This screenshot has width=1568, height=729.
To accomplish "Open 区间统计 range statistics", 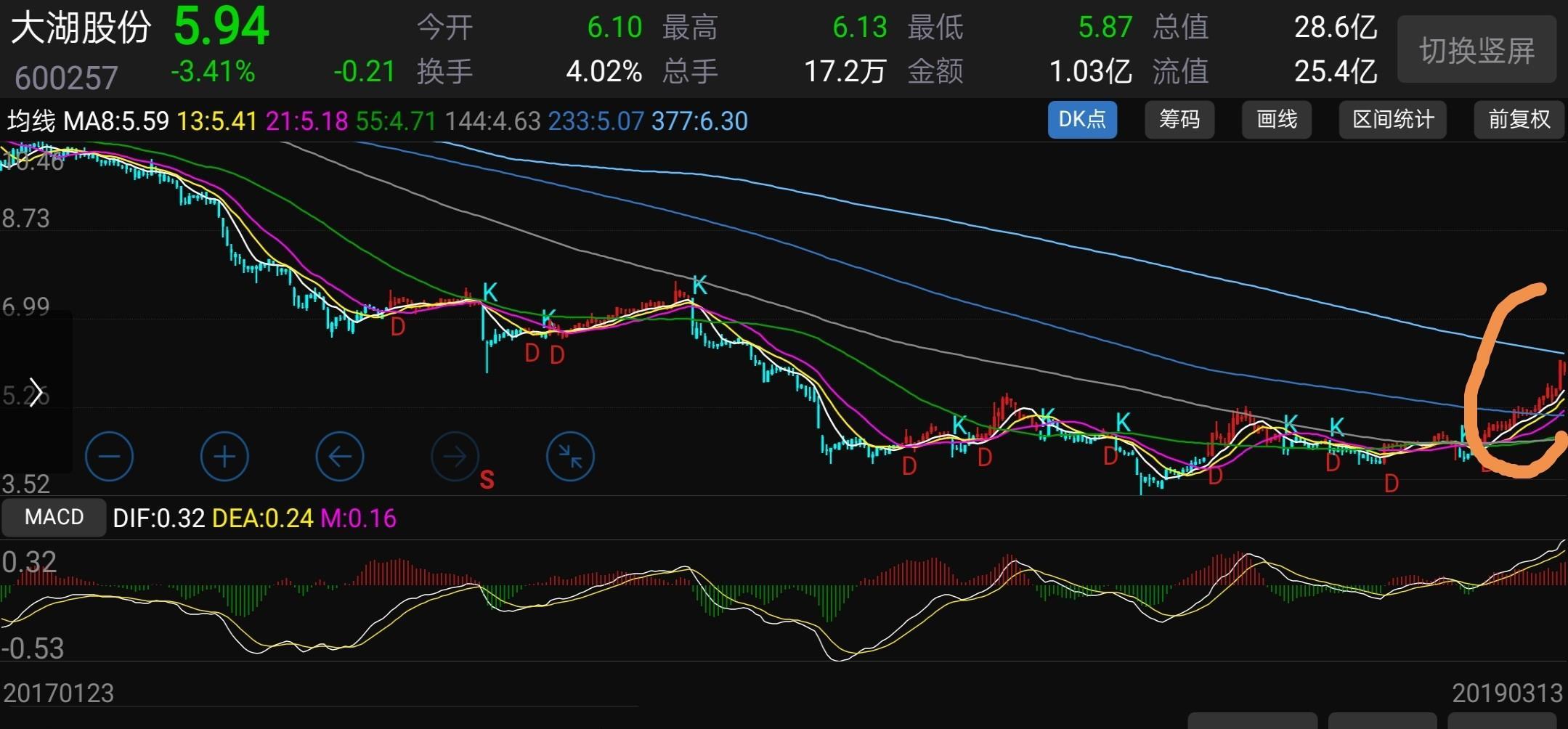I will (x=1393, y=119).
